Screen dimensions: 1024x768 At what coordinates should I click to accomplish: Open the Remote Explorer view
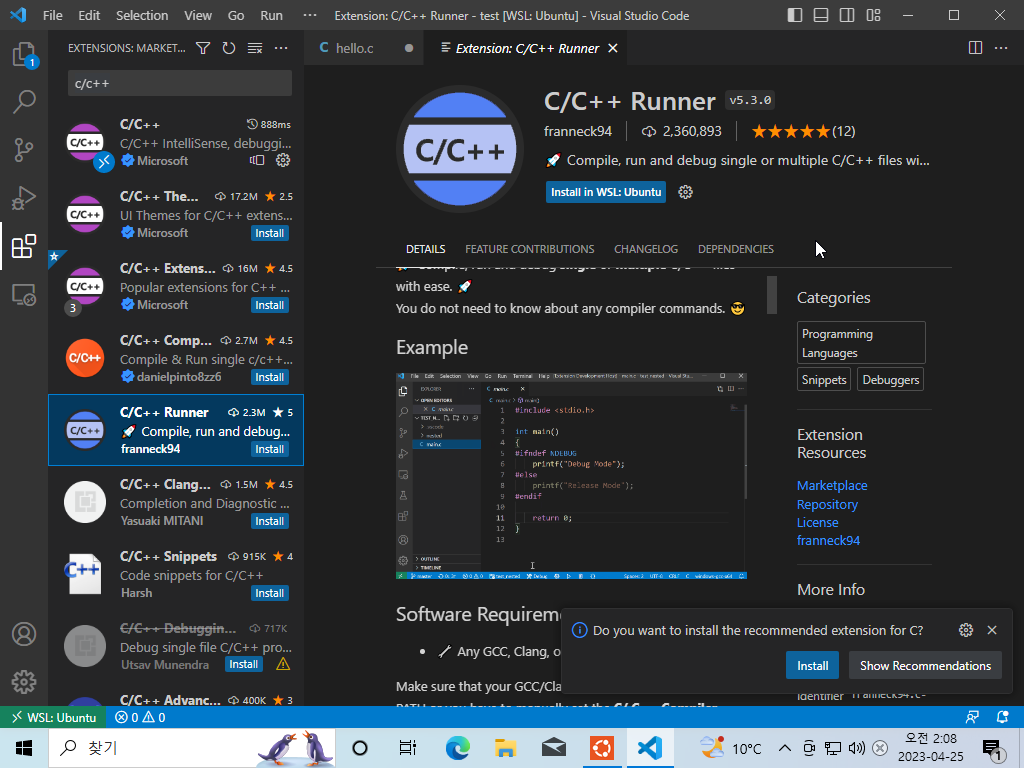pyautogui.click(x=24, y=295)
